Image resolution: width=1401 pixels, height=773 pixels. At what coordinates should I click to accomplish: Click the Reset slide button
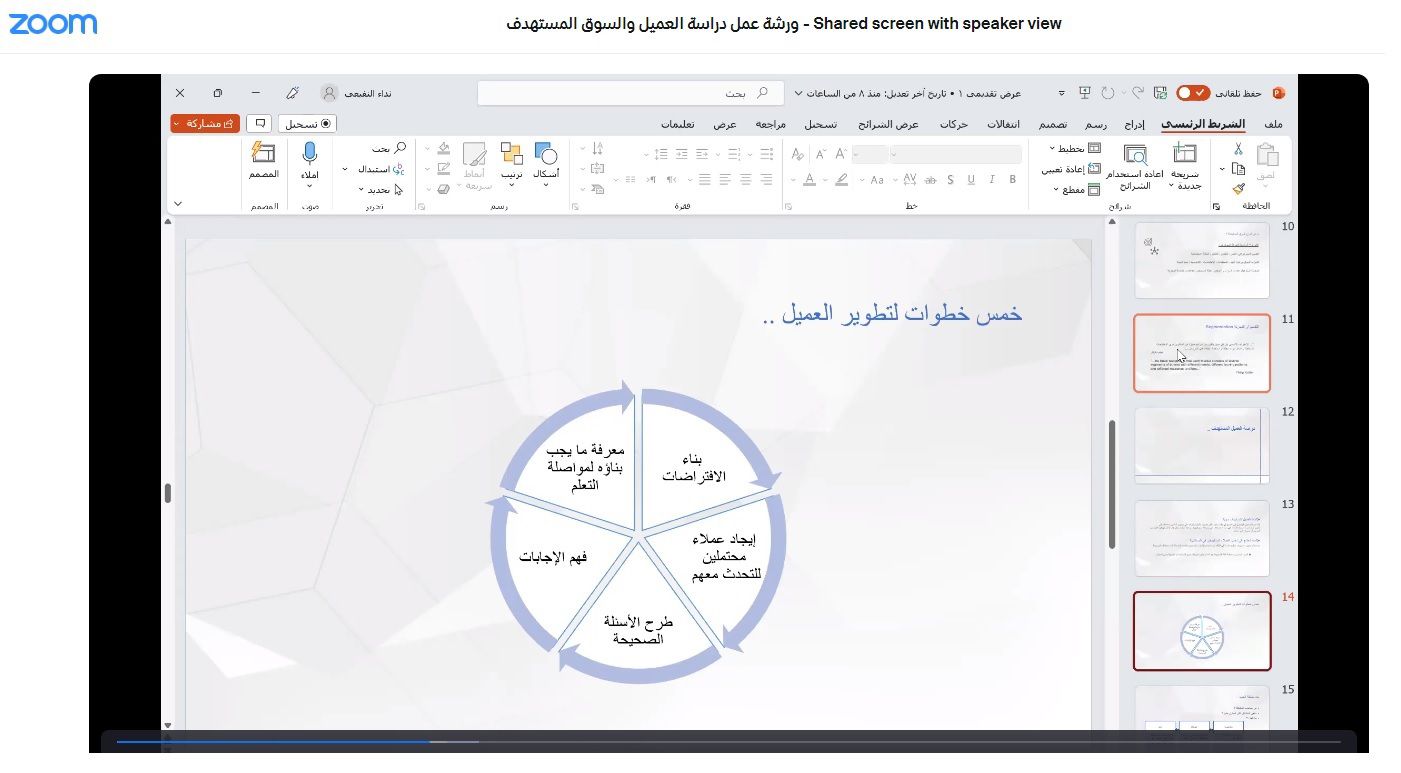tap(1072, 169)
